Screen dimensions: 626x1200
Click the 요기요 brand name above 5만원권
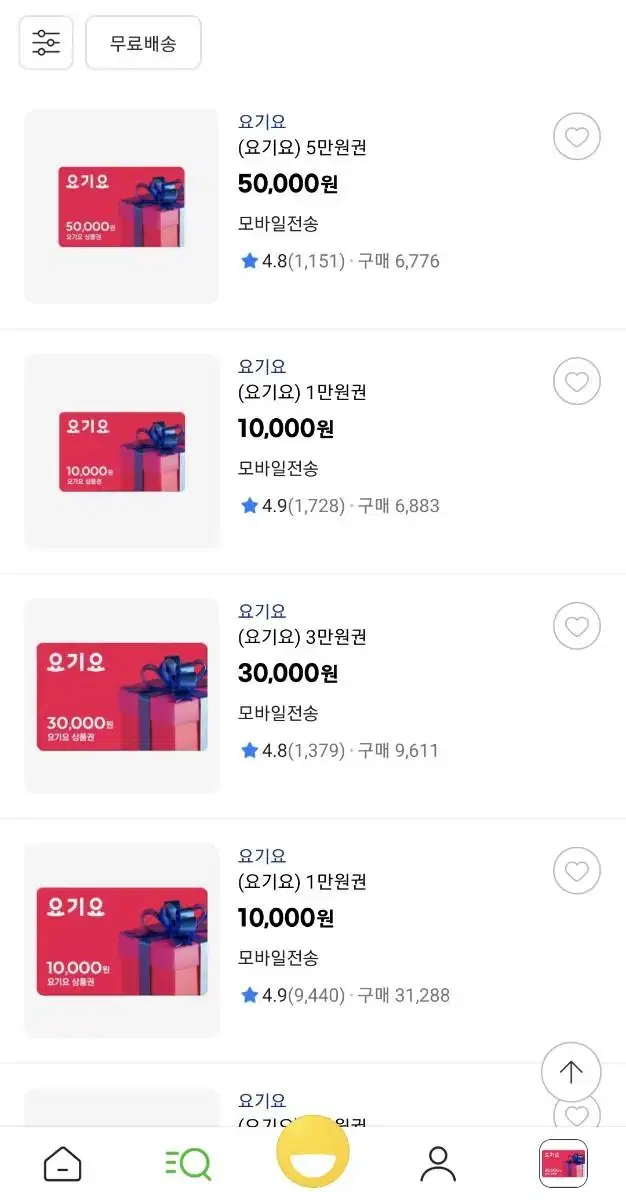point(262,122)
